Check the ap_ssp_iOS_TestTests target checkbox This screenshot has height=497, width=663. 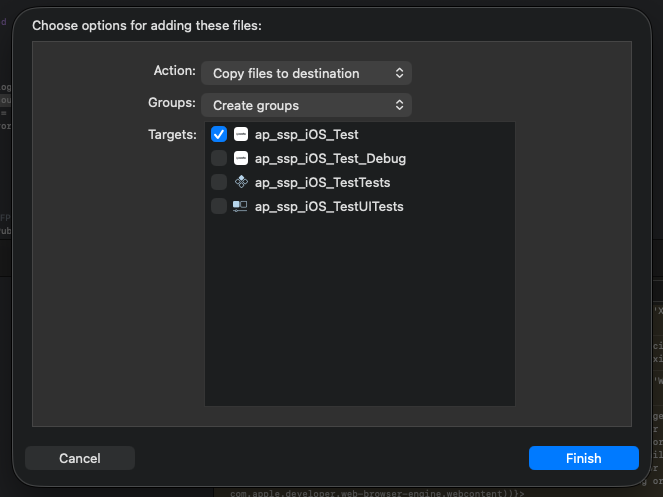pyautogui.click(x=219, y=182)
